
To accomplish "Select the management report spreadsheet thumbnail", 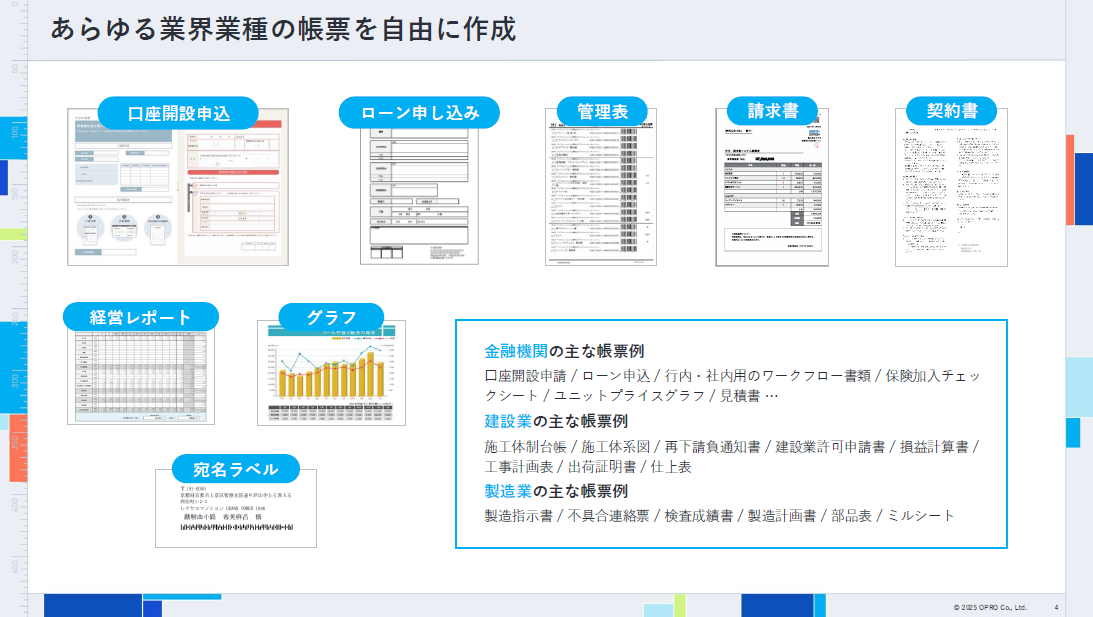I will point(141,377).
